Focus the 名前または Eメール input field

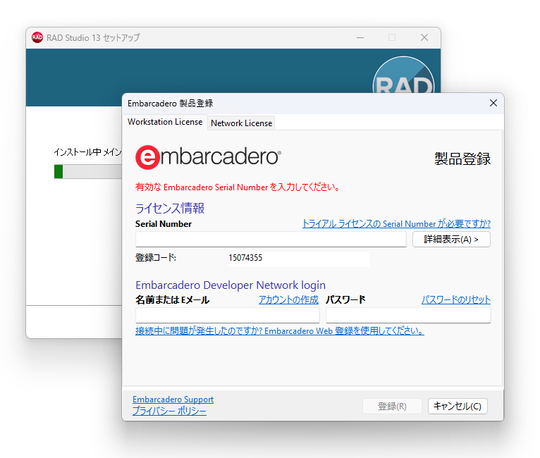(227, 315)
